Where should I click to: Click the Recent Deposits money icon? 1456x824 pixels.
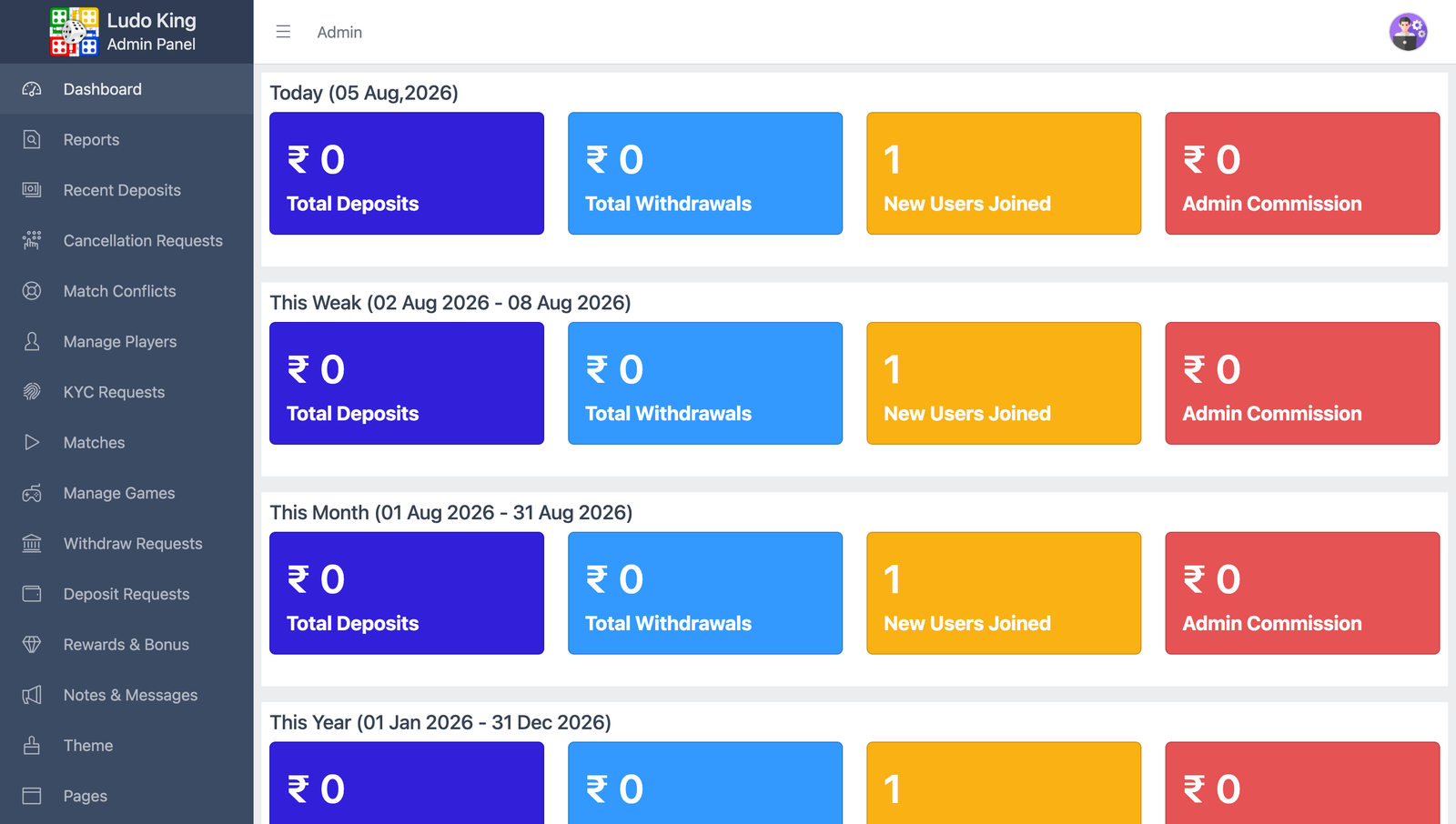pos(32,190)
